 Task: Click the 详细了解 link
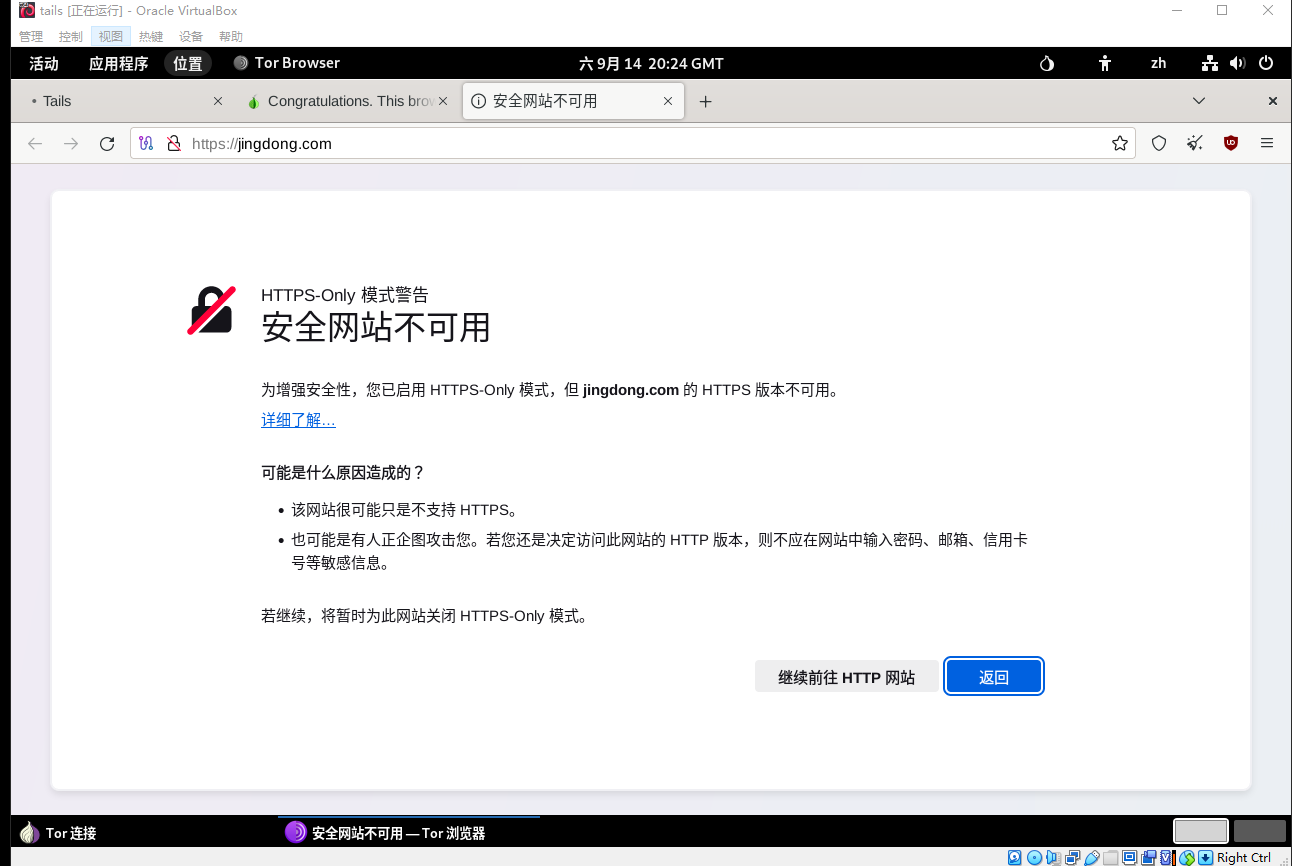(x=298, y=420)
